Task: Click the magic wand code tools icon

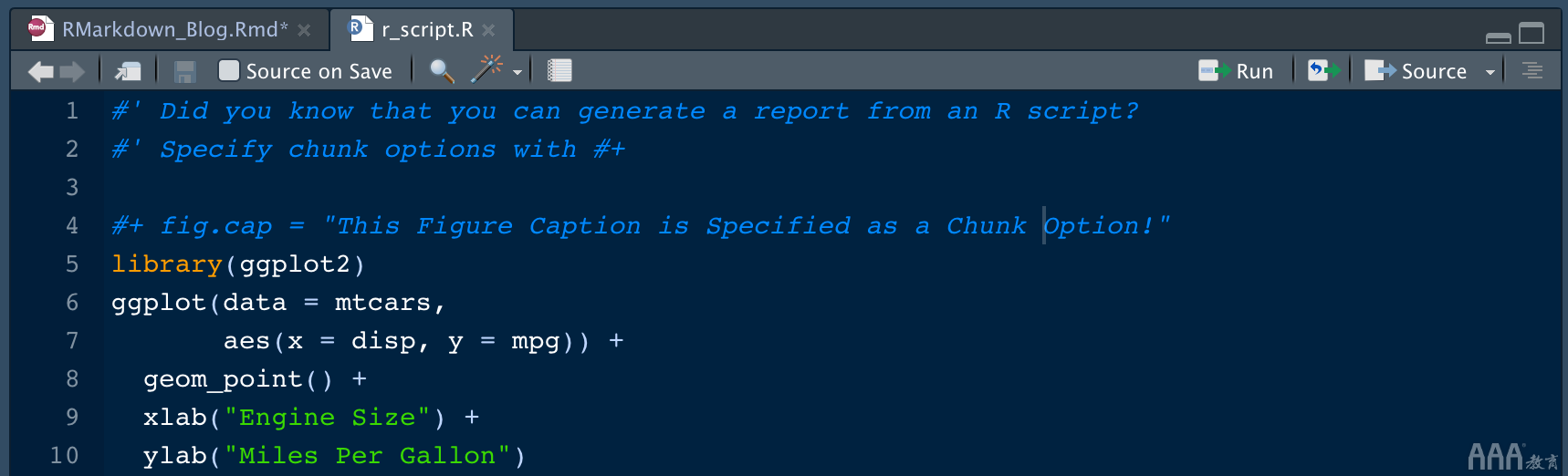Action: (x=487, y=69)
